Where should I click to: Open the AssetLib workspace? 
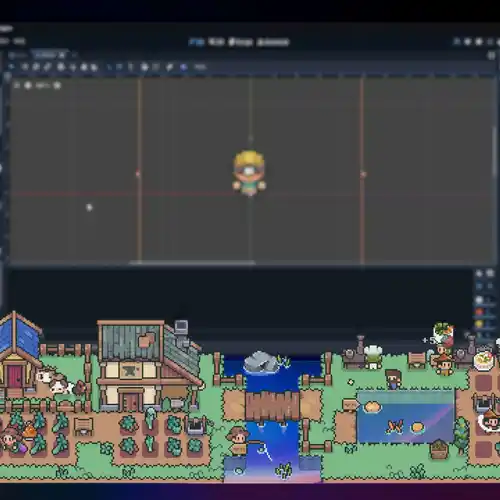(x=273, y=42)
